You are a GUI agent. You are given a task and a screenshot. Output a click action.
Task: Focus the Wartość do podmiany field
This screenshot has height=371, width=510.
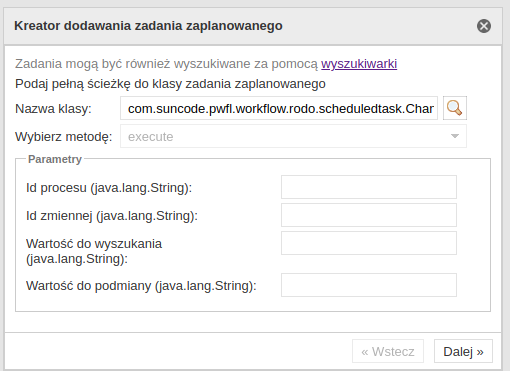(369, 285)
